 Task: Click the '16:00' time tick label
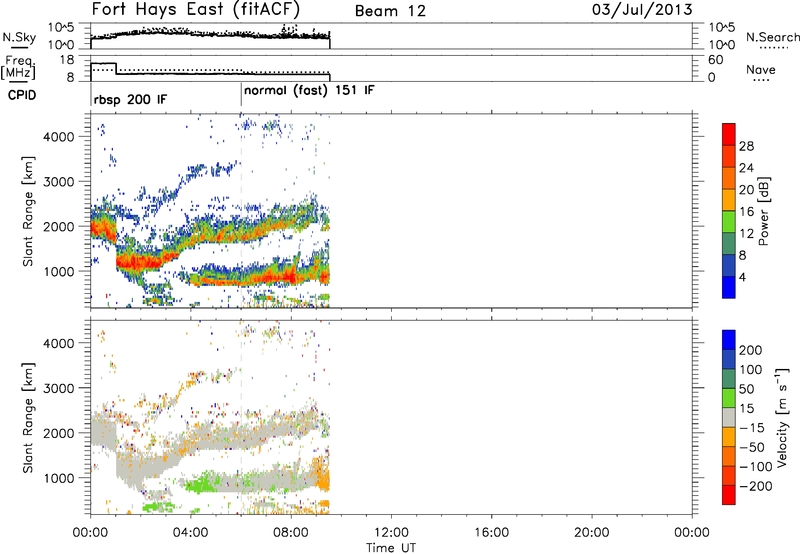pos(491,533)
